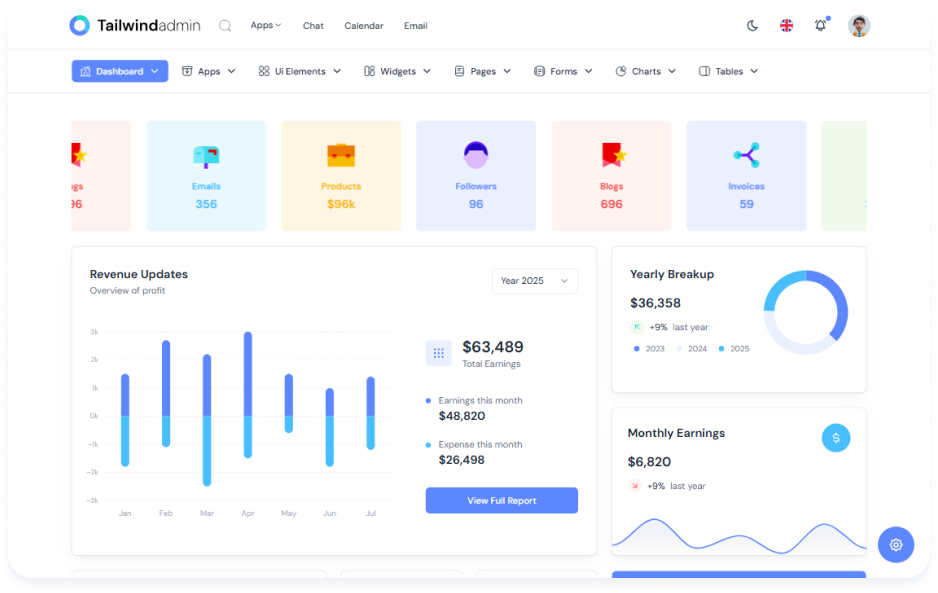Image resolution: width=938 pixels, height=593 pixels.
Task: Toggle the 2025 legend item
Action: (x=734, y=349)
